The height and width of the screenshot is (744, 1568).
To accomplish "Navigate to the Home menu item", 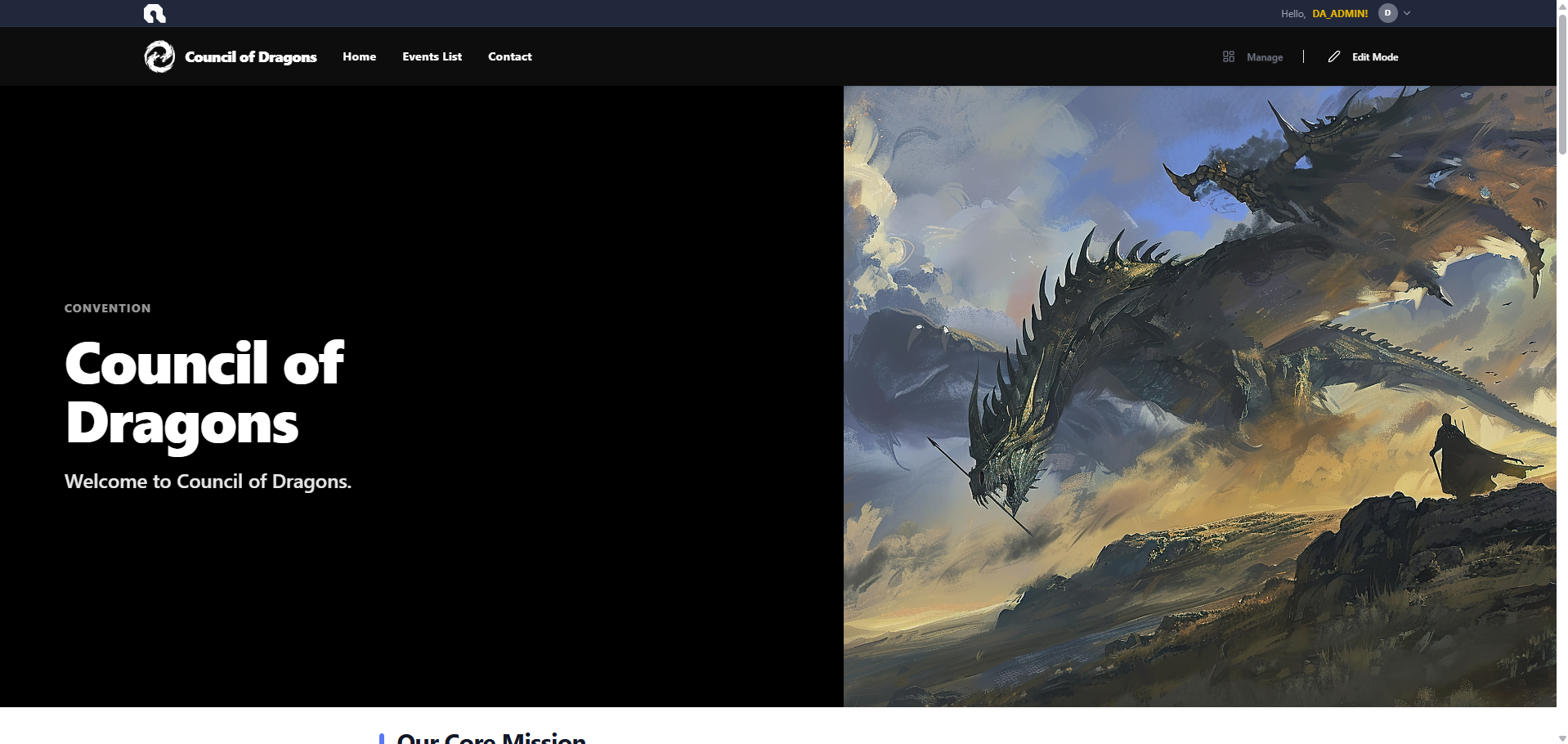I will coord(359,56).
